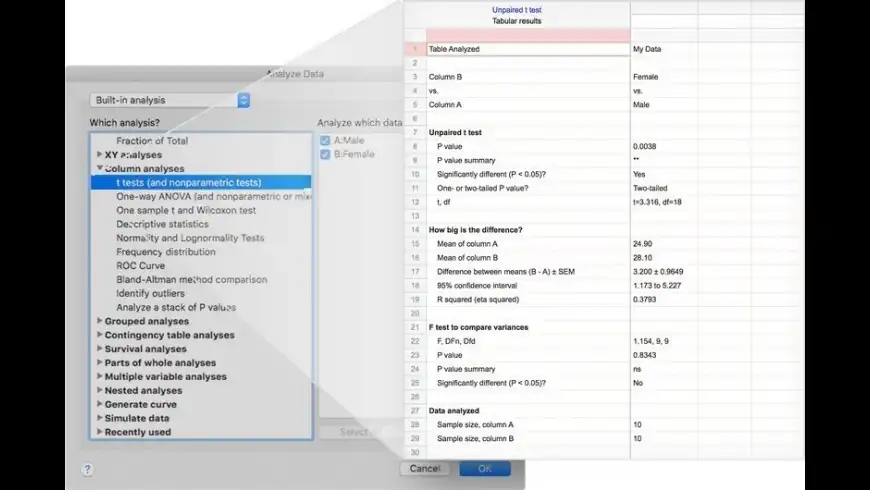
Task: Click the Male value cell
Action: pyautogui.click(x=664, y=104)
